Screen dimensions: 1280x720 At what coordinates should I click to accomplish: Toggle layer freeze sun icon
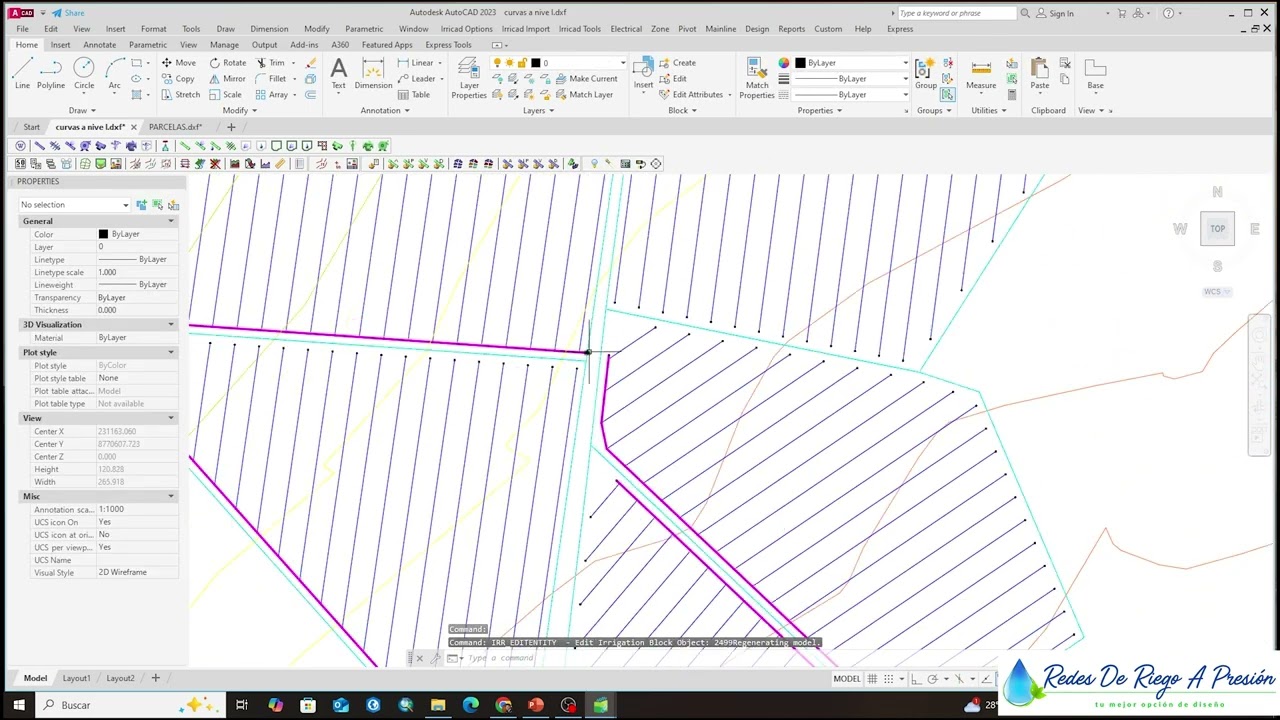pyautogui.click(x=509, y=63)
